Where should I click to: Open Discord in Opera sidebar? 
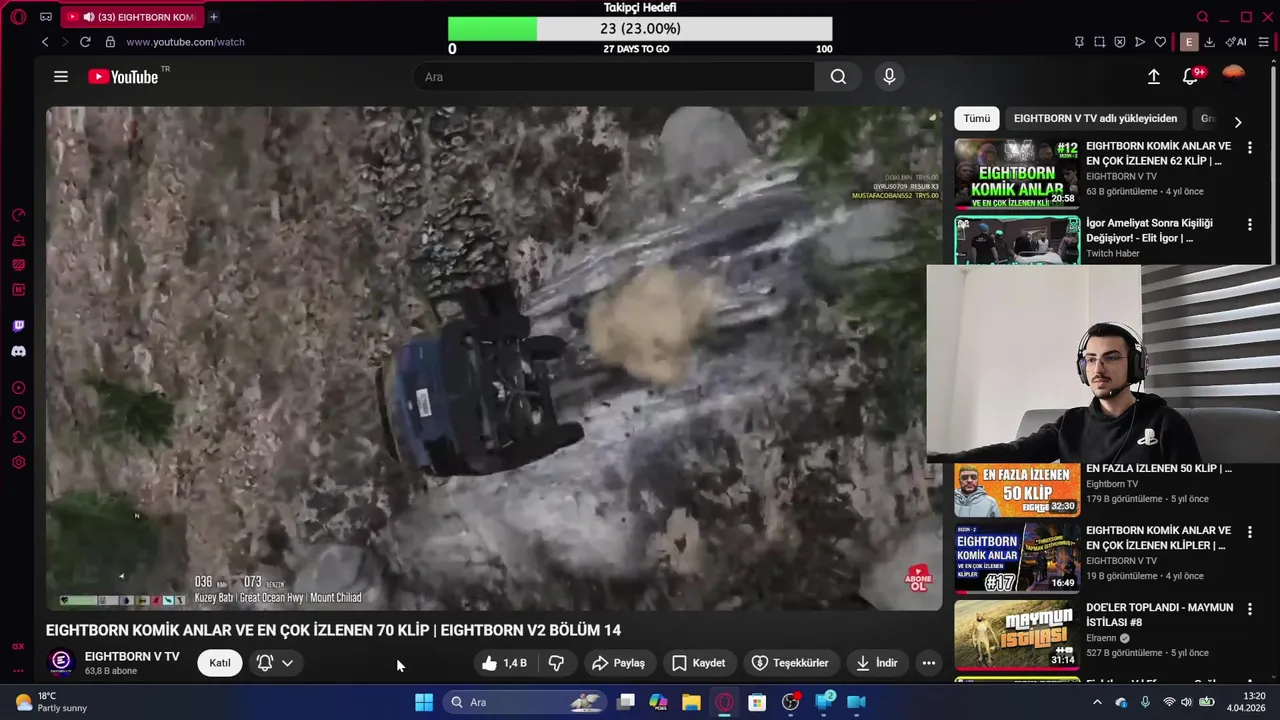pyautogui.click(x=18, y=352)
